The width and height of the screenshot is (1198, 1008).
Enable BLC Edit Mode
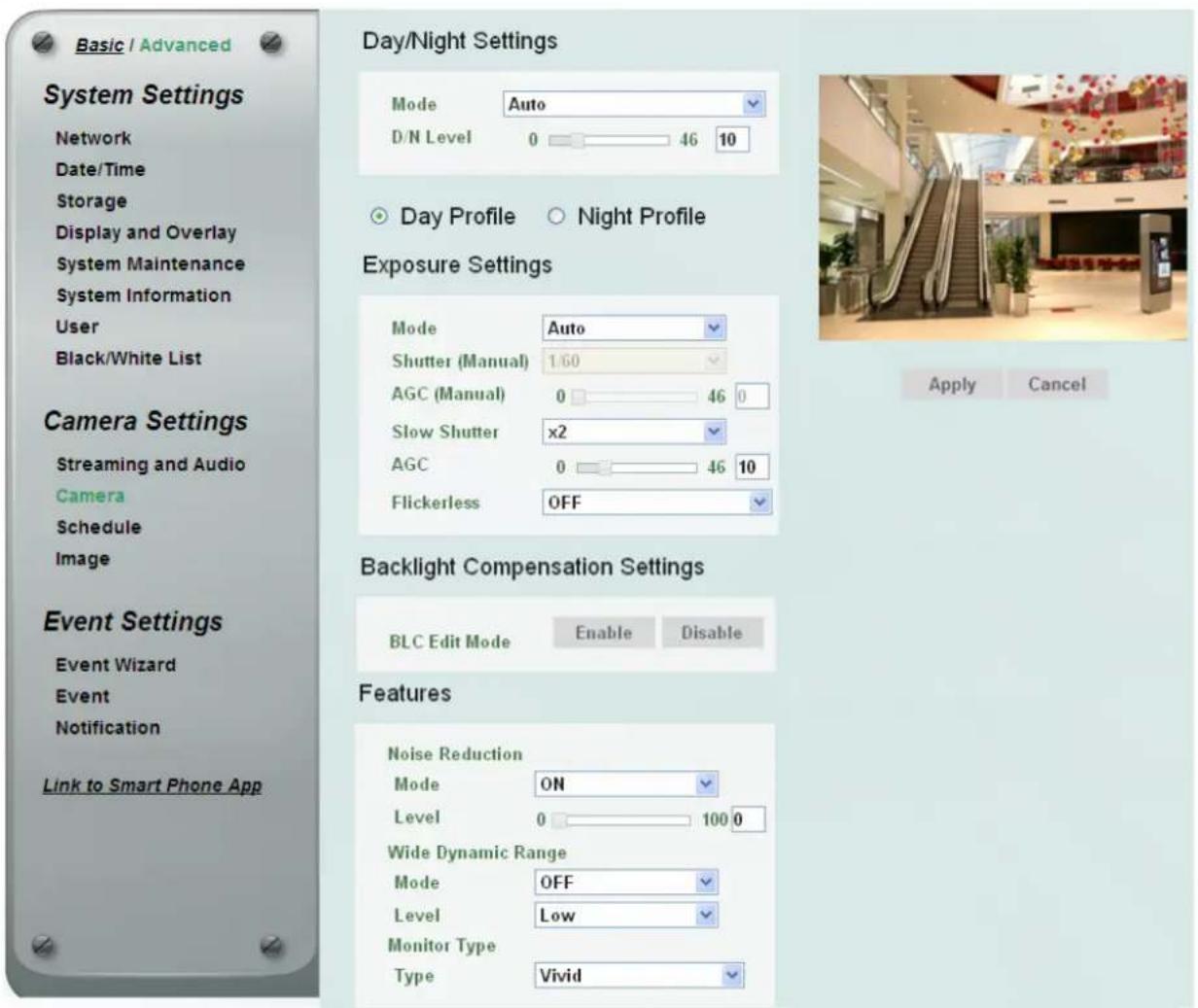point(604,633)
